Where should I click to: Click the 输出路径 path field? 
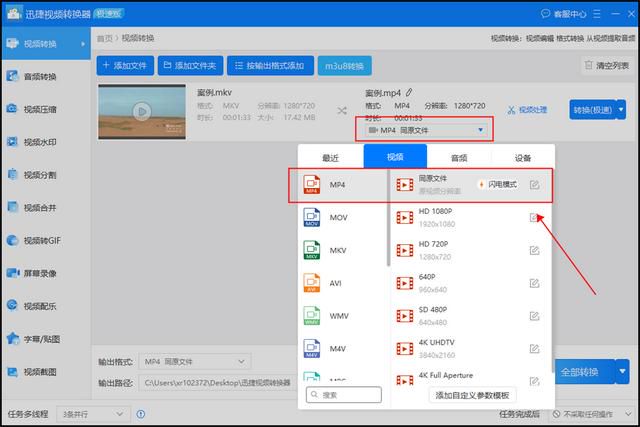point(218,383)
